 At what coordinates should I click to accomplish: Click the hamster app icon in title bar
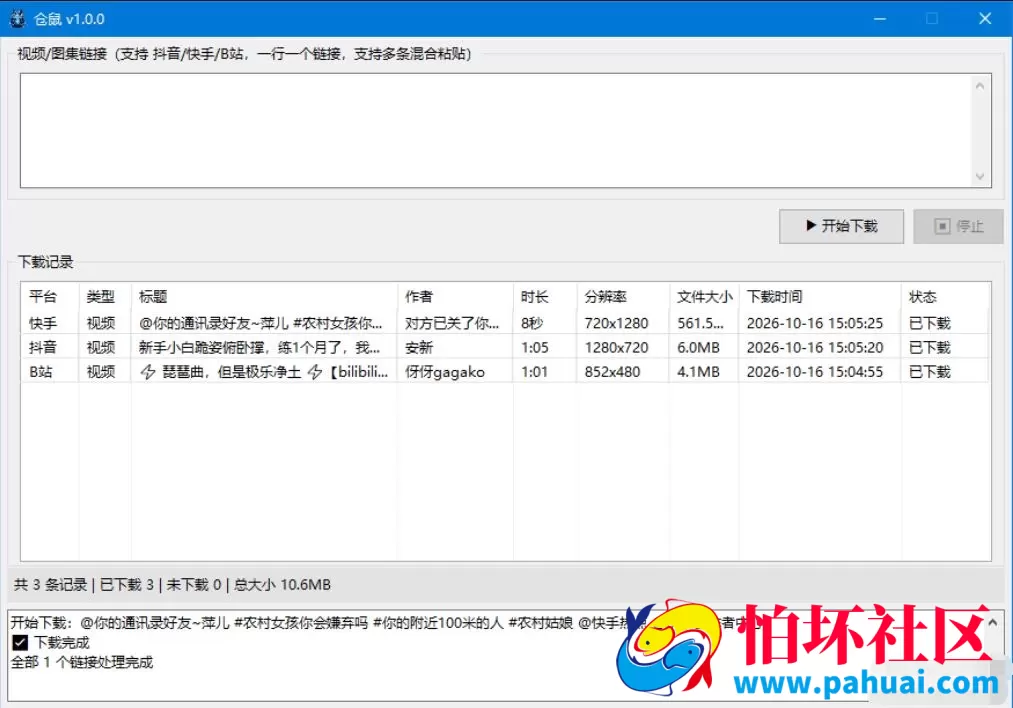pos(17,19)
